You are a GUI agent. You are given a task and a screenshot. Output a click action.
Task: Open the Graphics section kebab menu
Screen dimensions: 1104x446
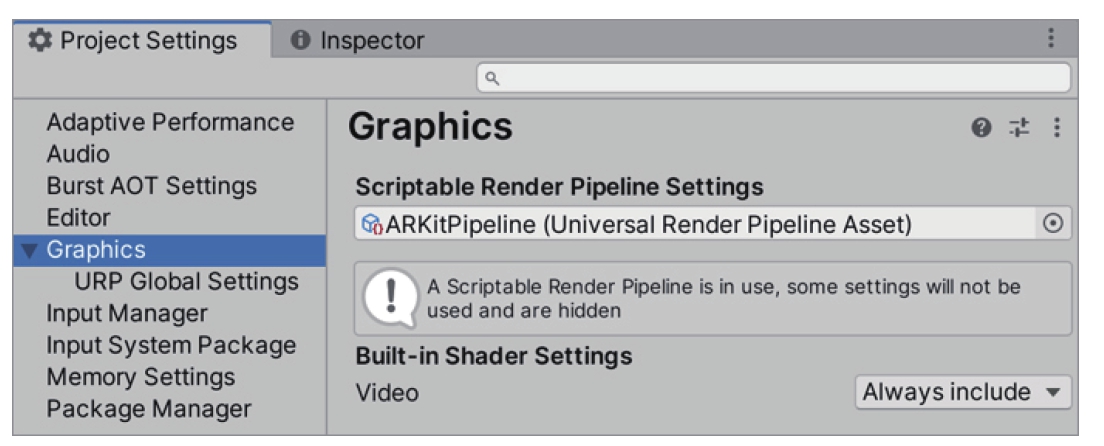[1056, 128]
